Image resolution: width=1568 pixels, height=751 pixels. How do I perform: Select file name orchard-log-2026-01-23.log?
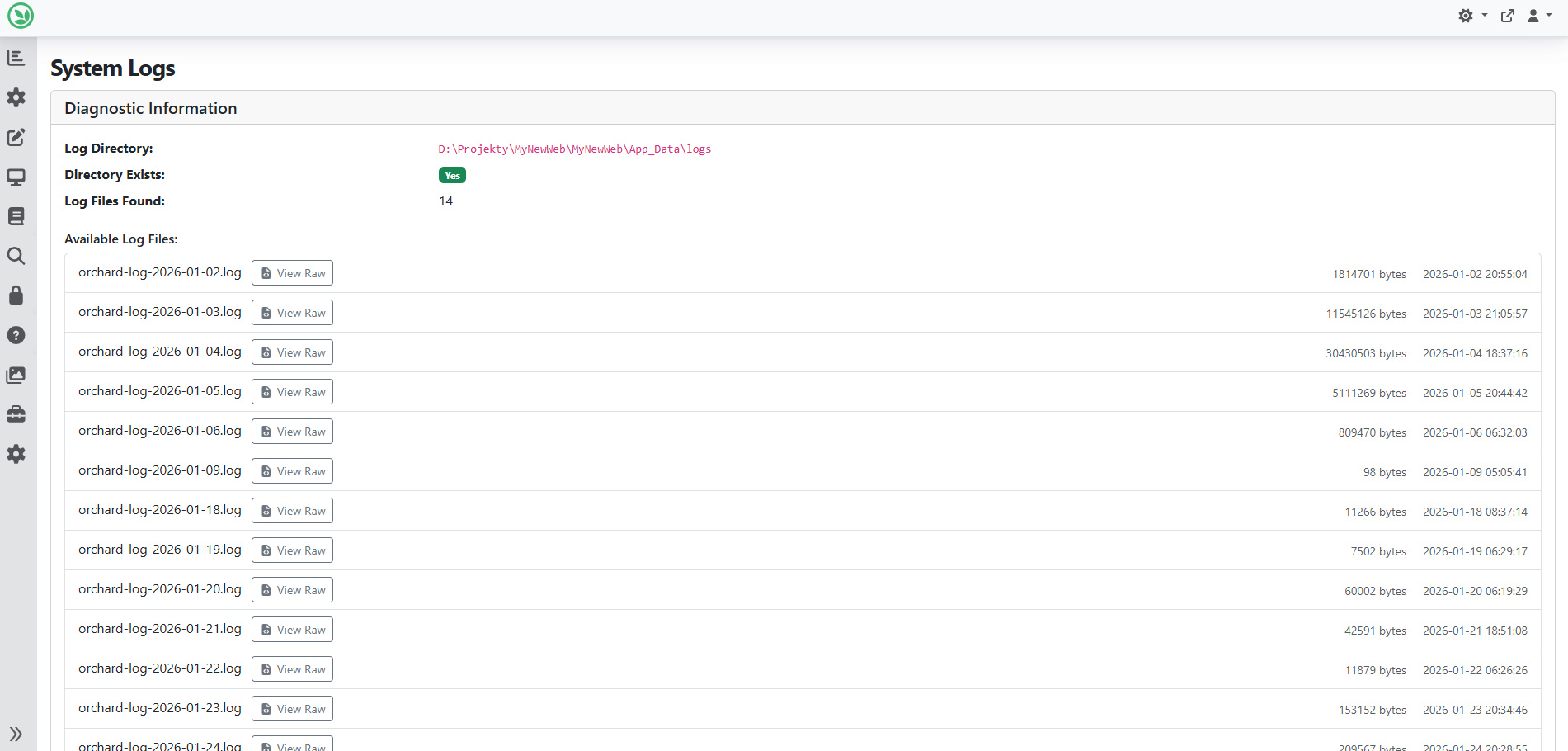[x=160, y=708]
